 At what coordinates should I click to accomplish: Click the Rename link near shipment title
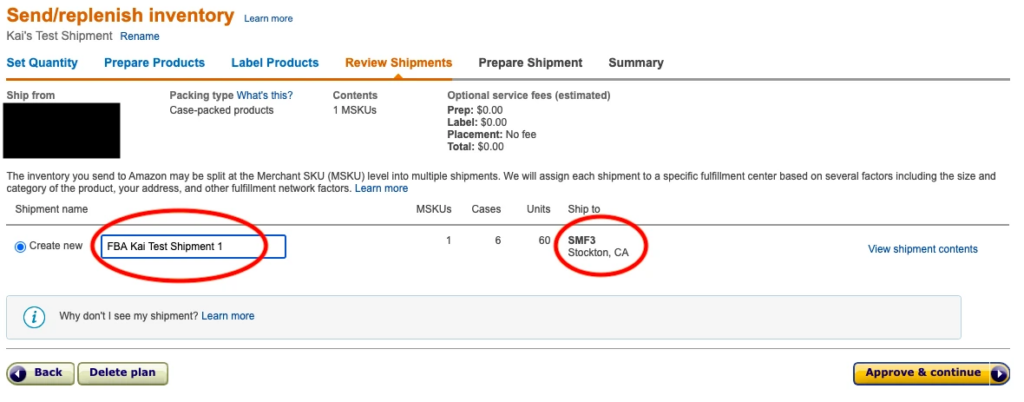point(140,37)
